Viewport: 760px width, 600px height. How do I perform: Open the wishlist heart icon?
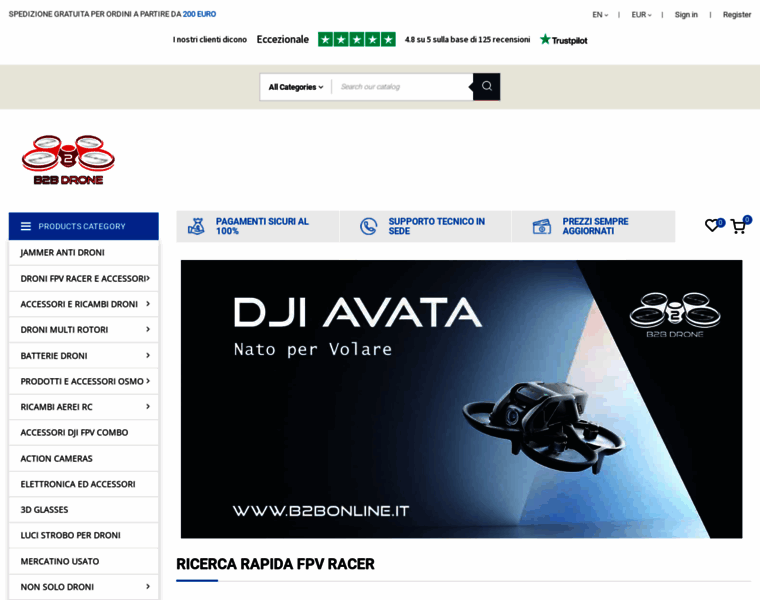pyautogui.click(x=712, y=226)
